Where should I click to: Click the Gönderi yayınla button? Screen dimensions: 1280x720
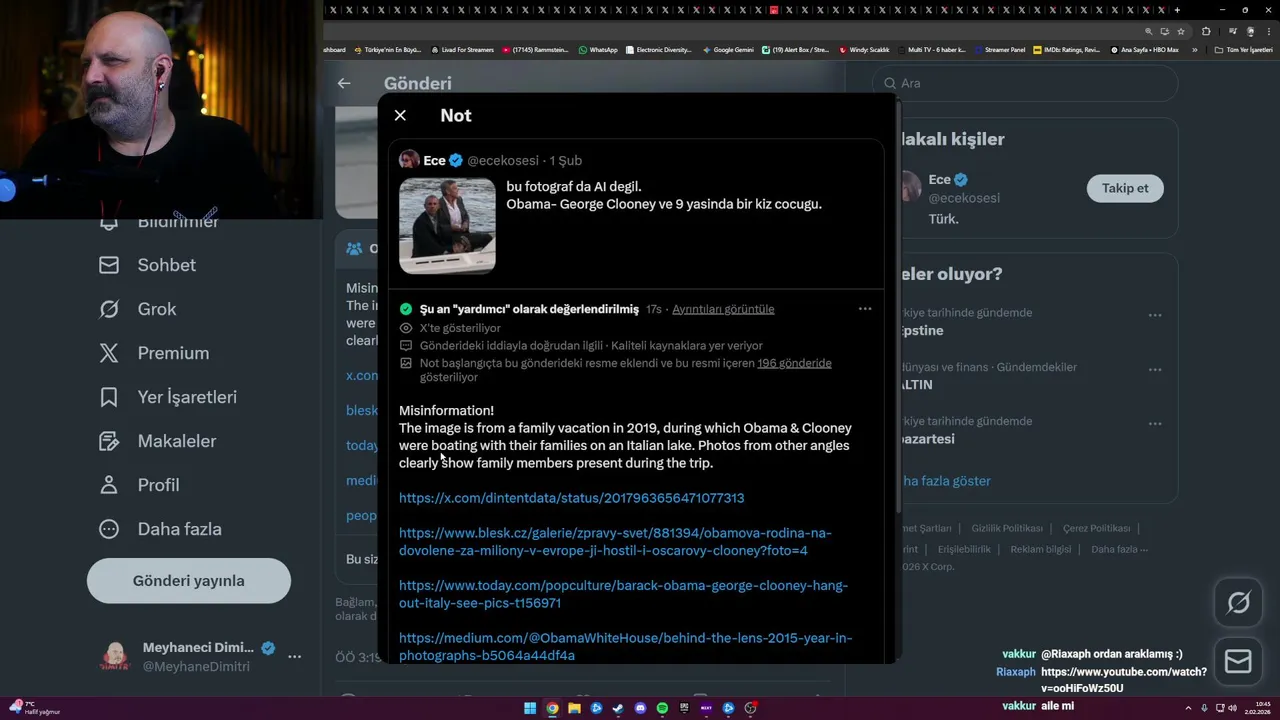[x=189, y=581]
